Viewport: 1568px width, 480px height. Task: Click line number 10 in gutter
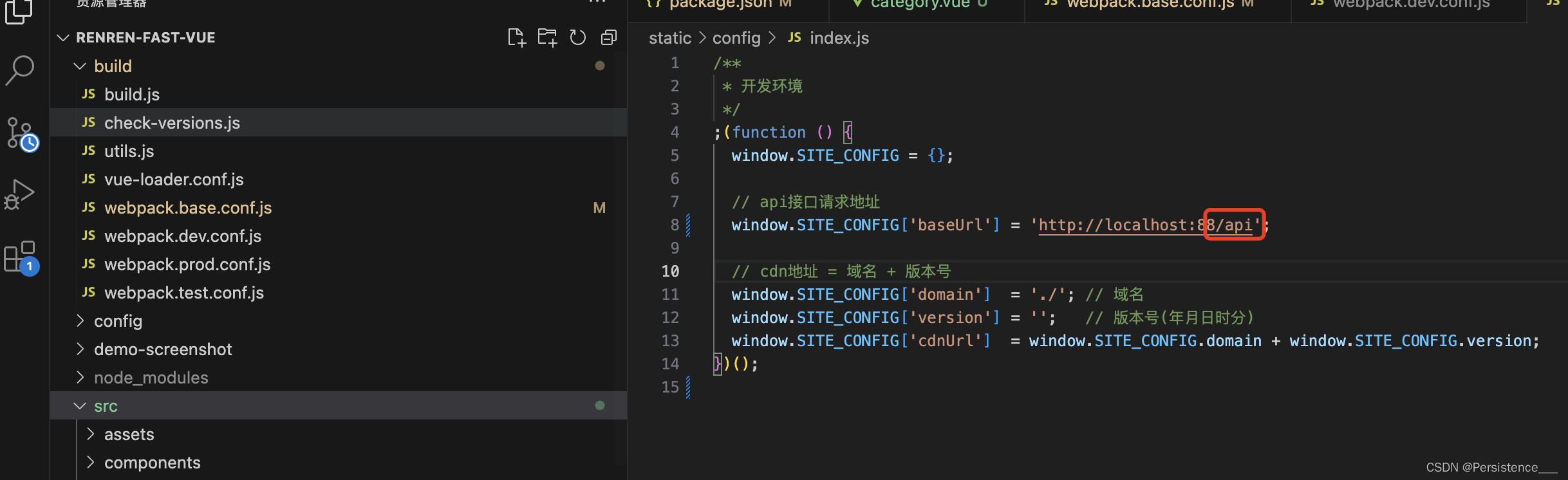tap(670, 272)
